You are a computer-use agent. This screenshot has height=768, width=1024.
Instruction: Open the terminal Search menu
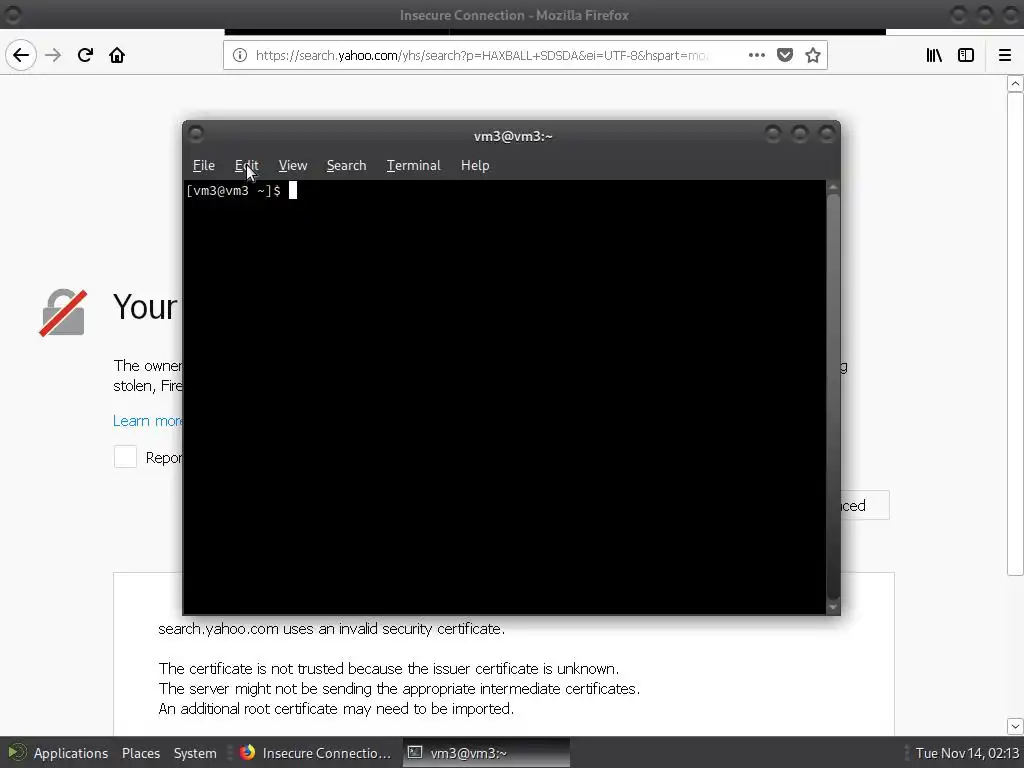coord(346,165)
